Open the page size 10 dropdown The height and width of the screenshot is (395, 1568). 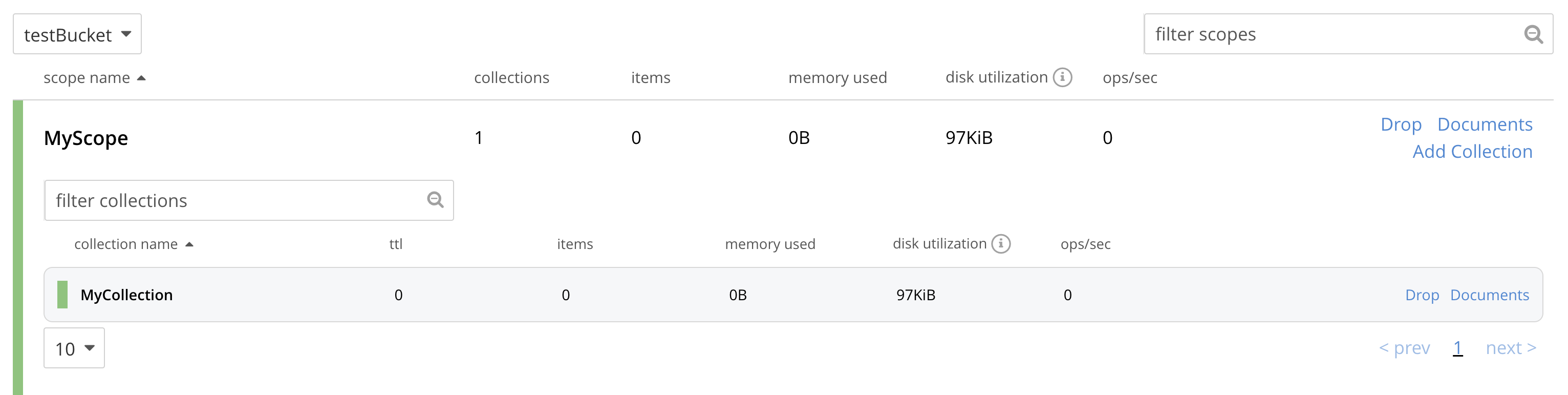[x=74, y=348]
